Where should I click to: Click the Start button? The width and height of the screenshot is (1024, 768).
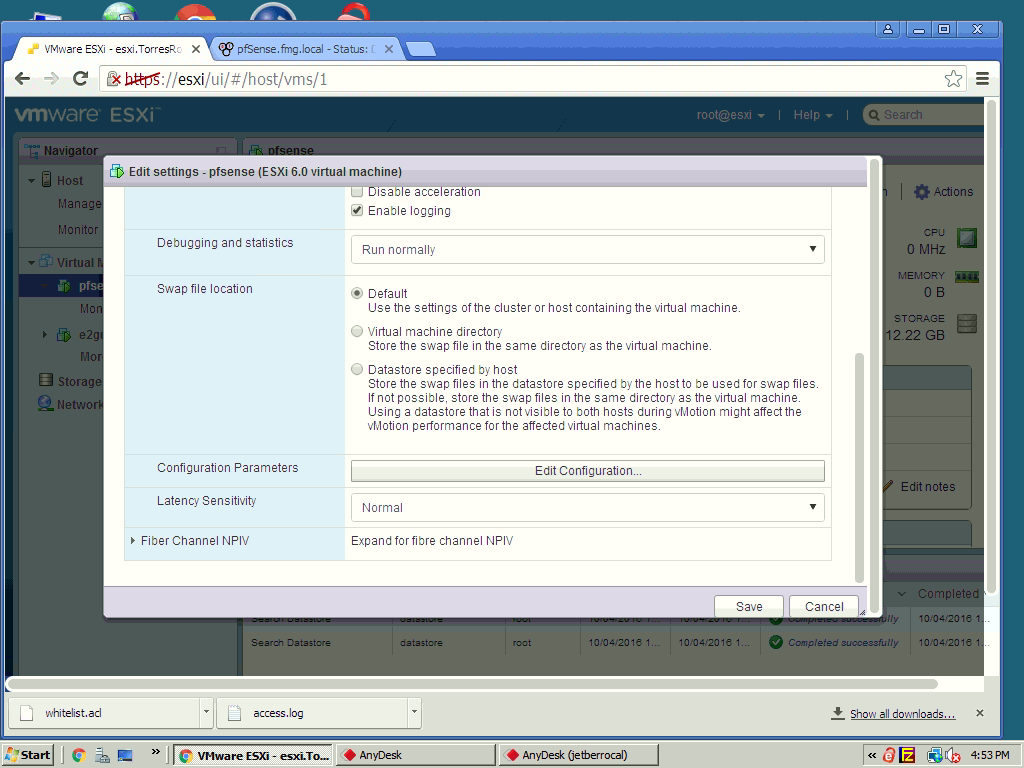(28, 755)
